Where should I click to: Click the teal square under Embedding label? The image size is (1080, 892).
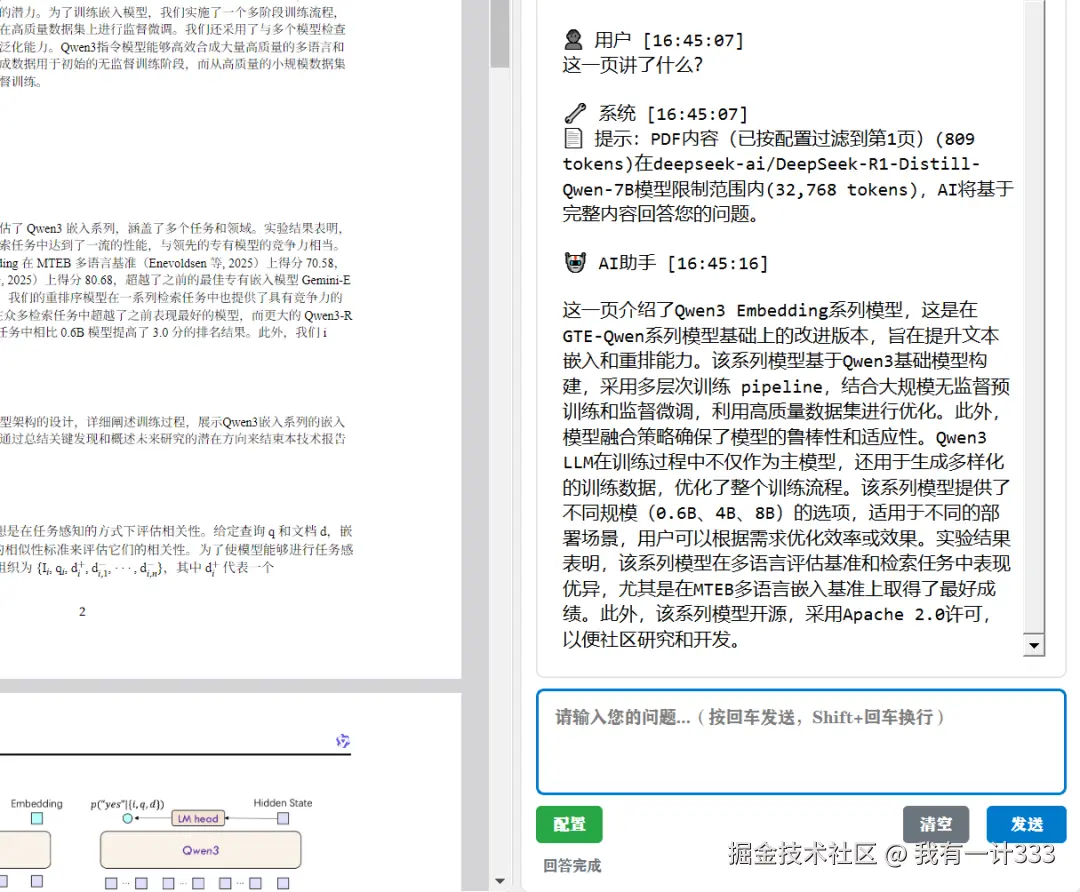coord(37,818)
